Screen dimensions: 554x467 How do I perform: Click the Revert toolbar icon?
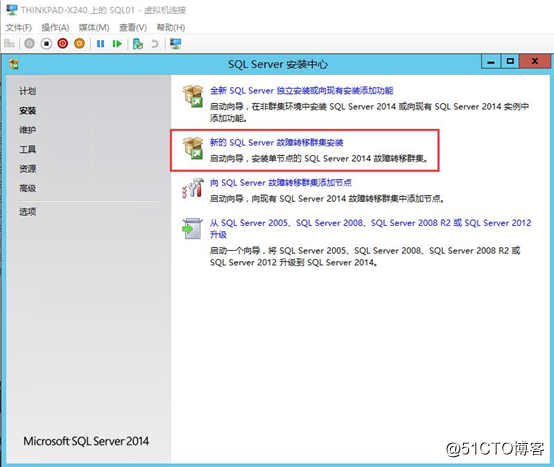point(154,44)
